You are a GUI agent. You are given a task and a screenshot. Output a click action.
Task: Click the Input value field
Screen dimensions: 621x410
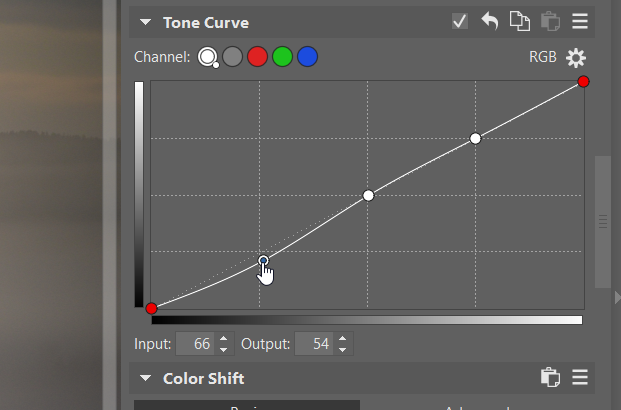196,344
